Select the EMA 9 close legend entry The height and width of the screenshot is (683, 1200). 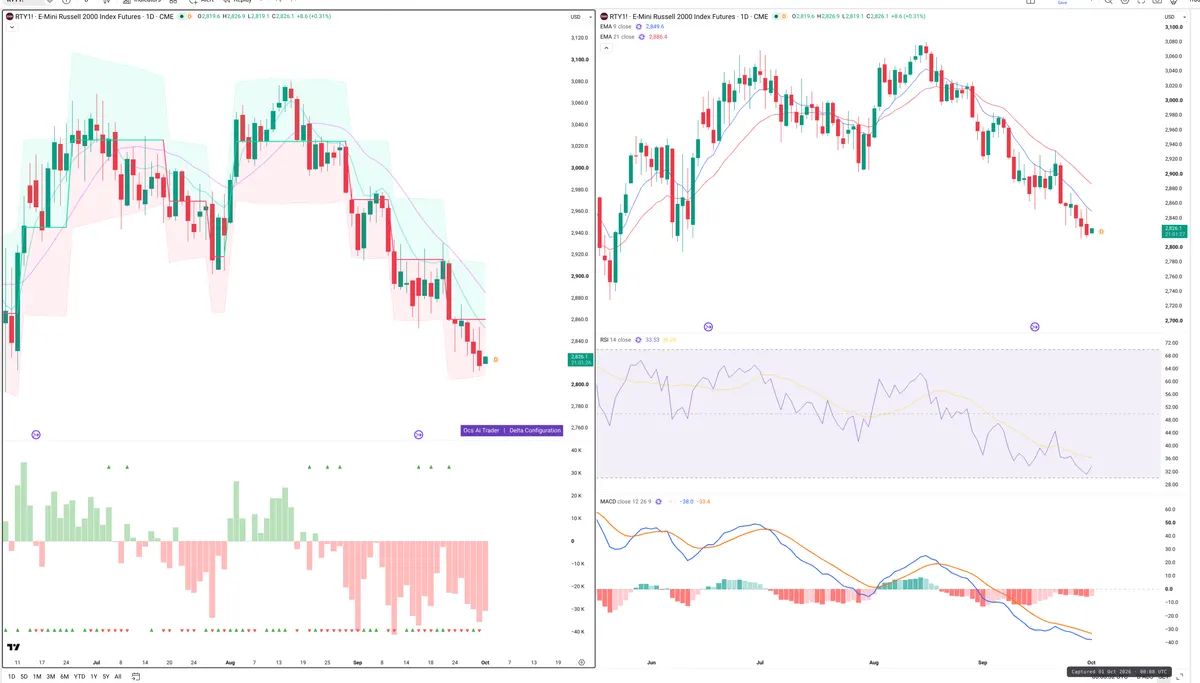[x=617, y=27]
